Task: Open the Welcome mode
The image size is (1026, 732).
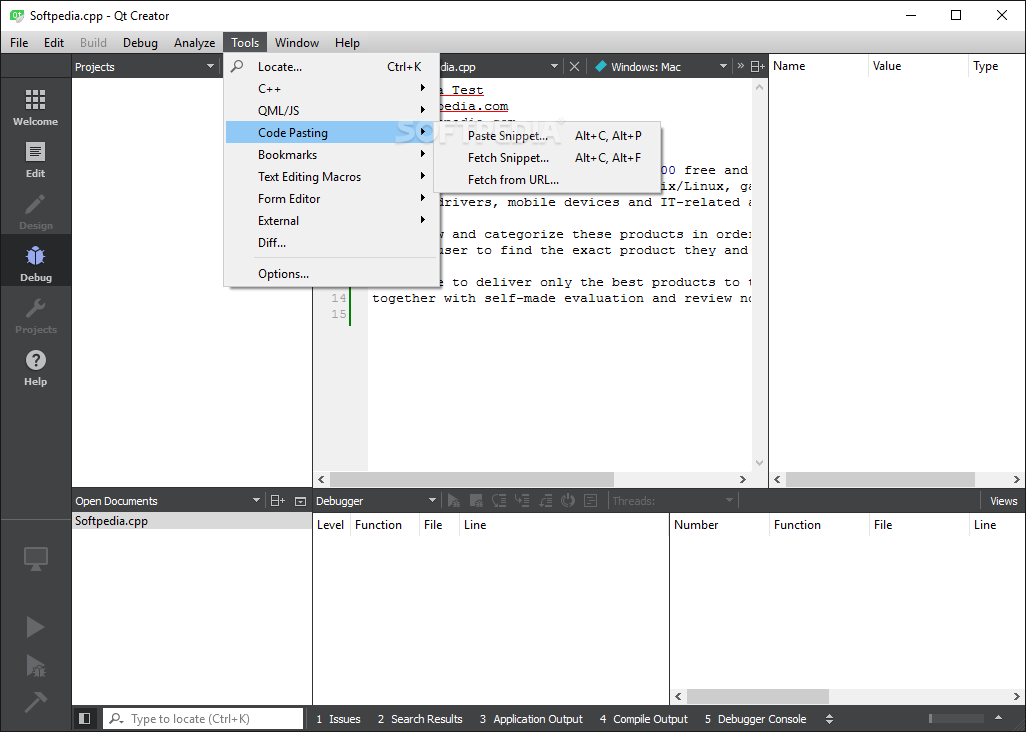Action: (x=35, y=107)
